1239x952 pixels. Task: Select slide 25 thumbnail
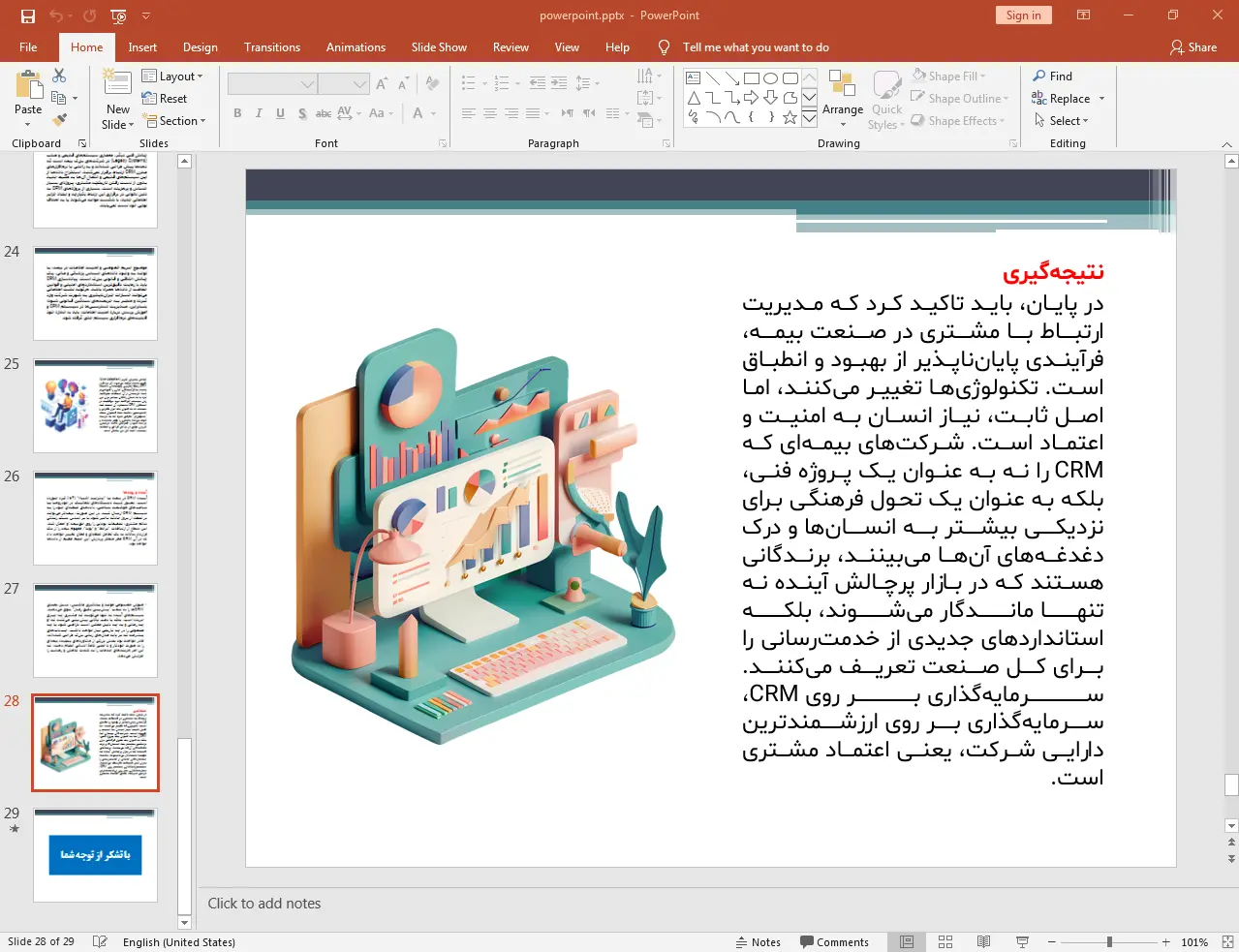click(x=95, y=405)
